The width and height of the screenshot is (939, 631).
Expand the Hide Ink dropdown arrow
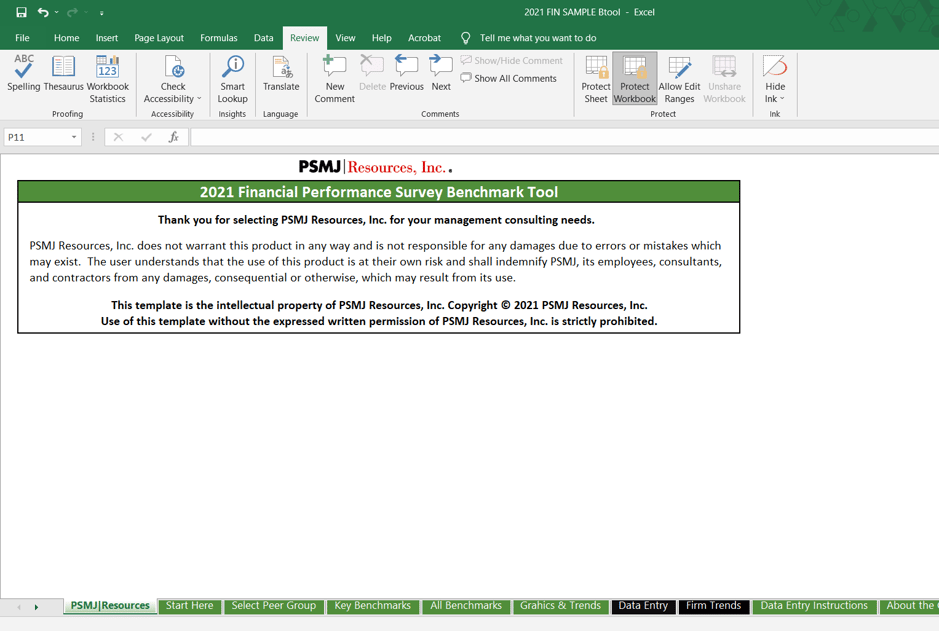[782, 99]
